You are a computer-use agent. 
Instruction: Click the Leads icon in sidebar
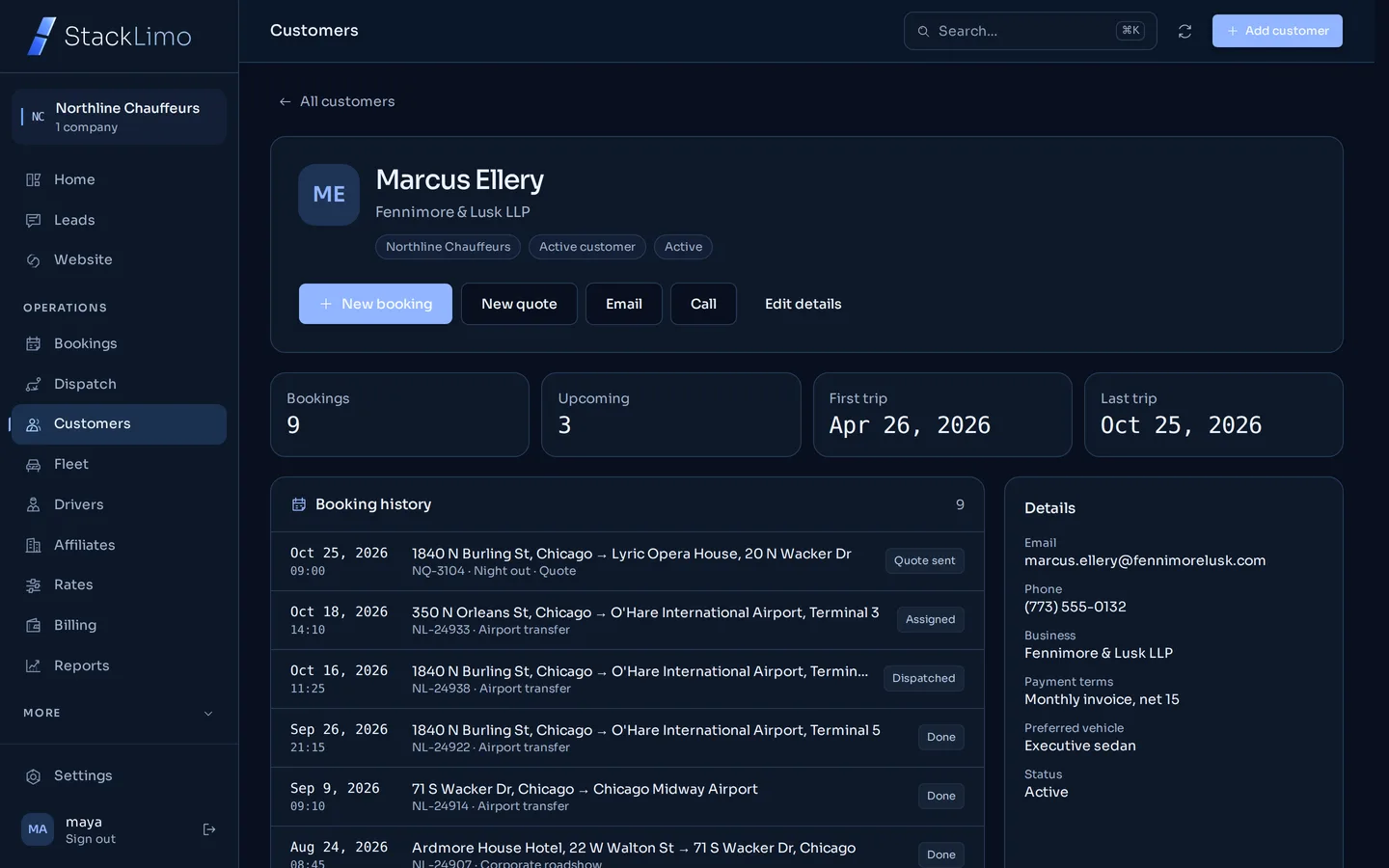pos(33,221)
